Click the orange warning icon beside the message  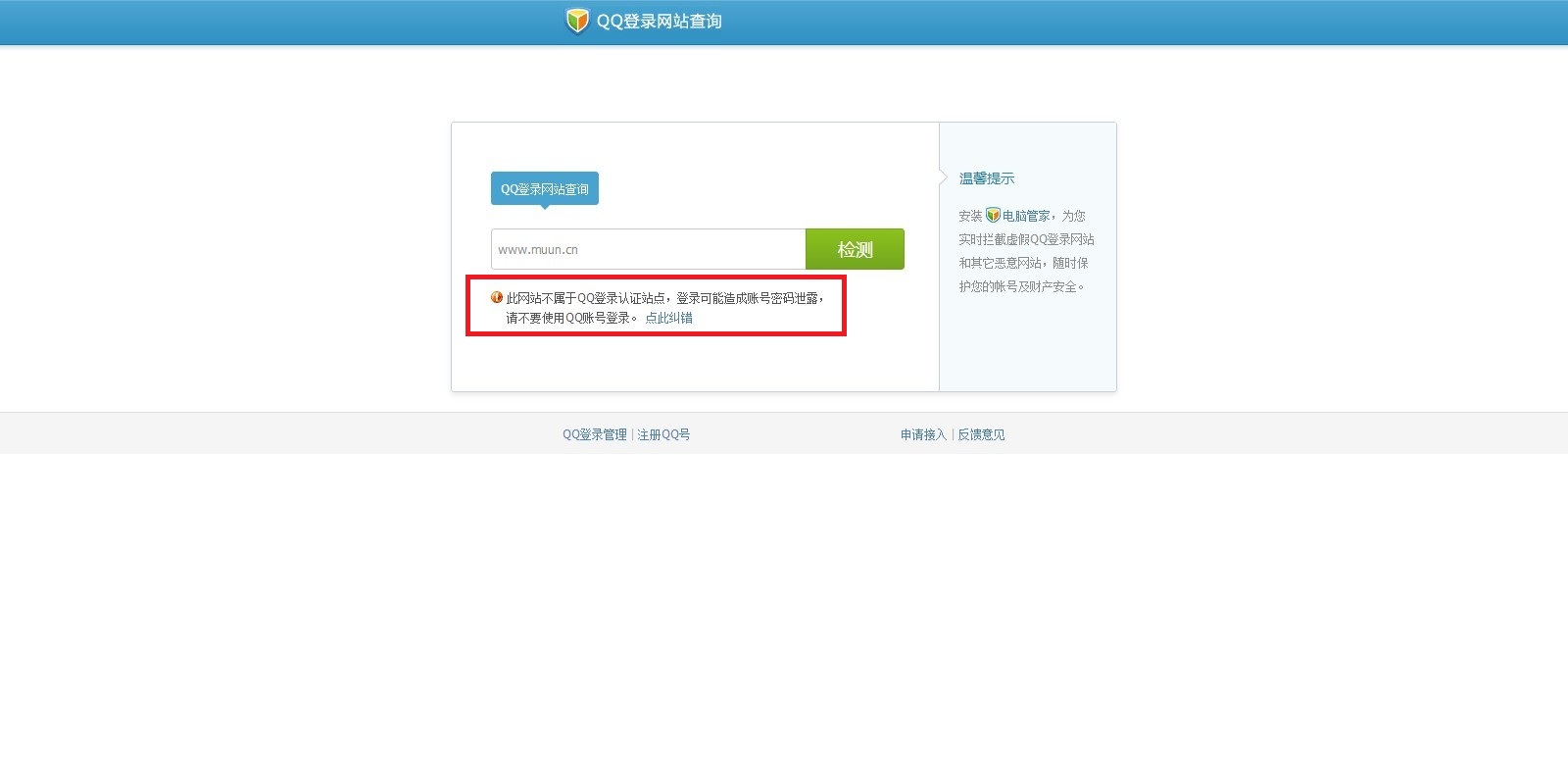(x=497, y=298)
